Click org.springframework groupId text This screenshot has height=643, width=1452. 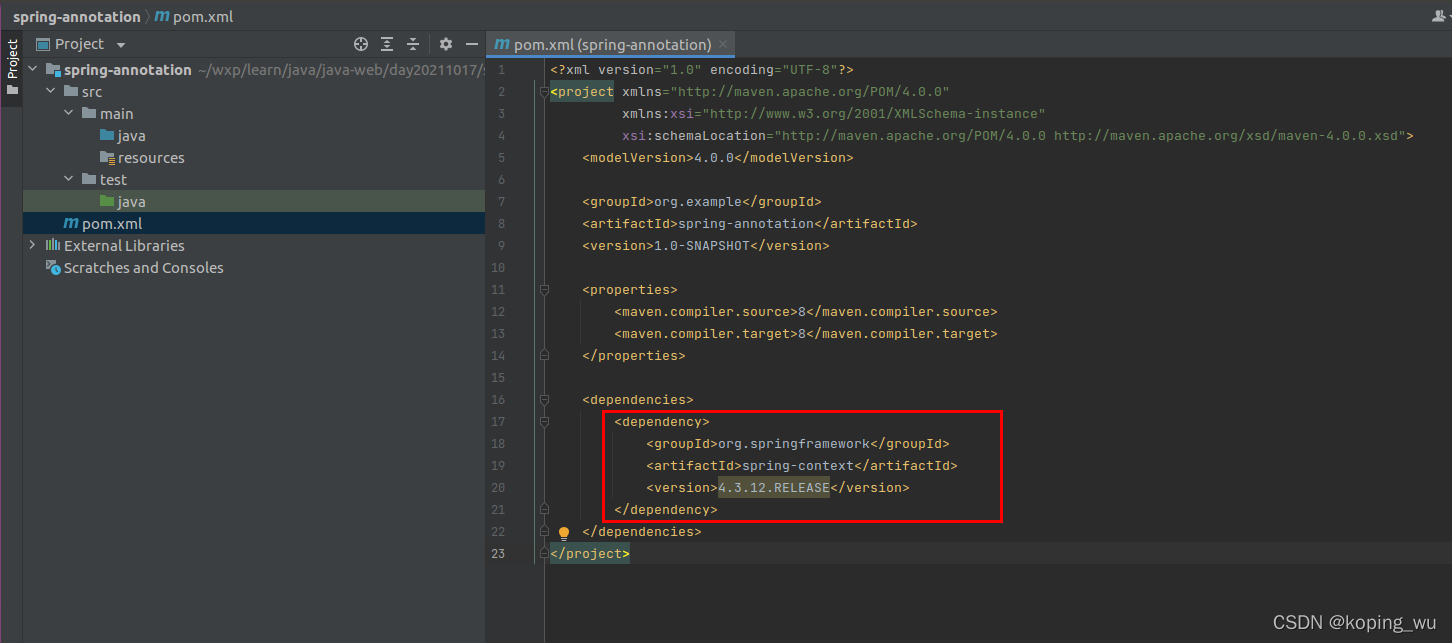pyautogui.click(x=793, y=444)
